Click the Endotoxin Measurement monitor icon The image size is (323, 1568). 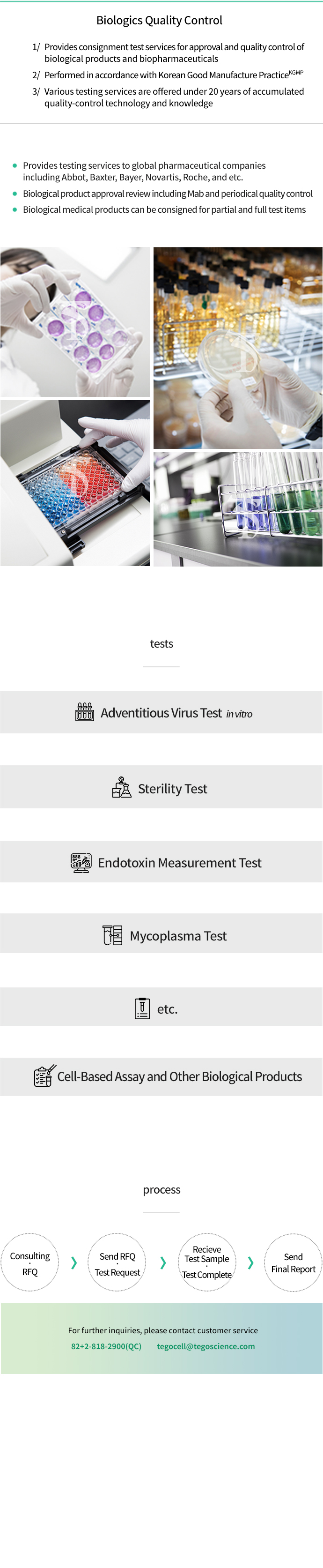coord(81,863)
